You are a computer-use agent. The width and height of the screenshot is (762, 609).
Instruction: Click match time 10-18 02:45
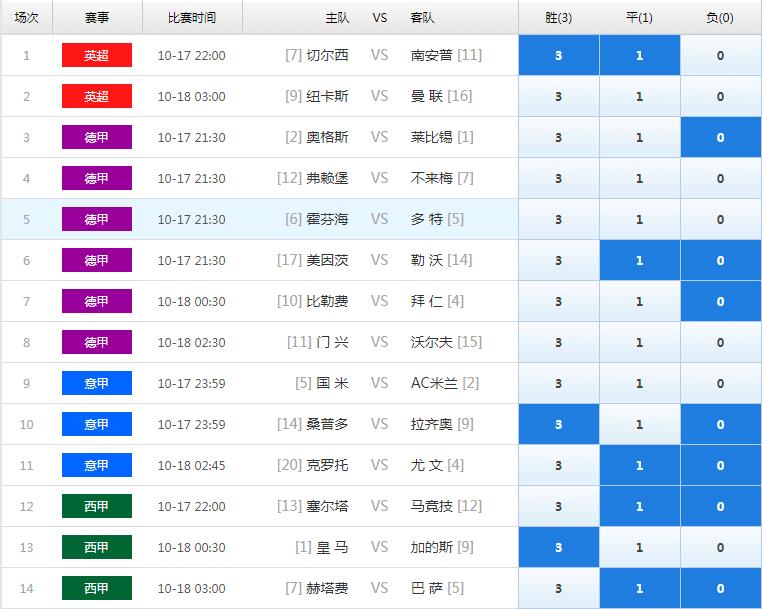tap(191, 465)
